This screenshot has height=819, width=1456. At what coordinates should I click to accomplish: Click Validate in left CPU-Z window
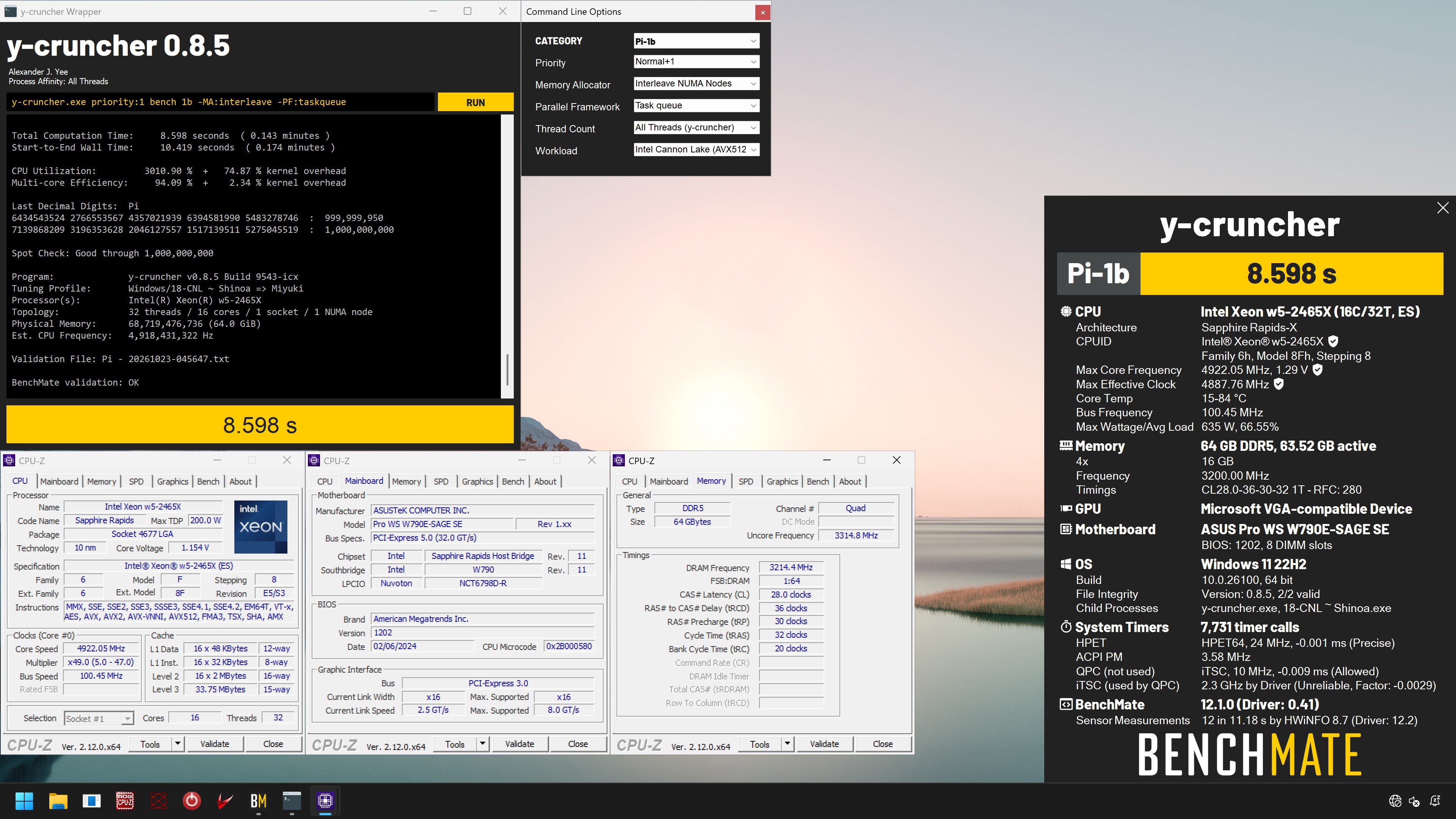215,744
